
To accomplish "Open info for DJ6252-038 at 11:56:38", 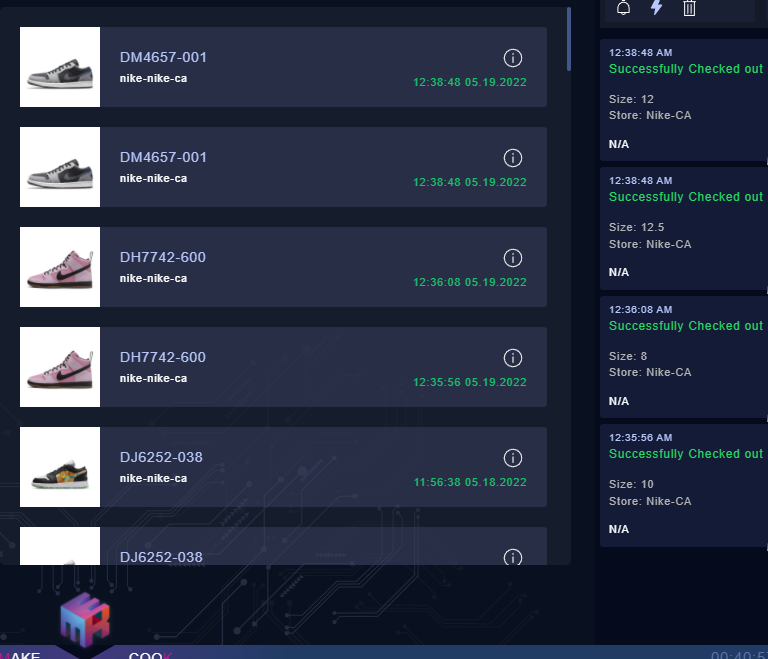I will (x=513, y=458).
